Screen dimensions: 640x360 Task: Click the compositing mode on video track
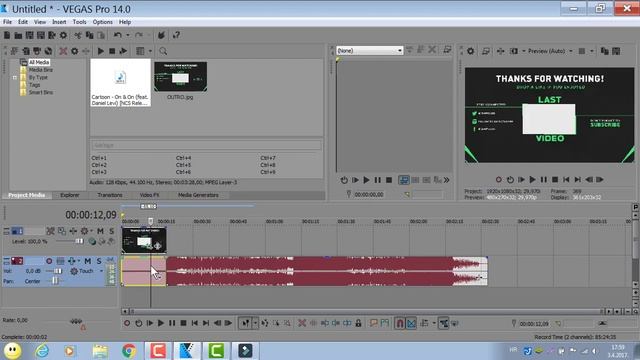pyautogui.click(x=92, y=241)
